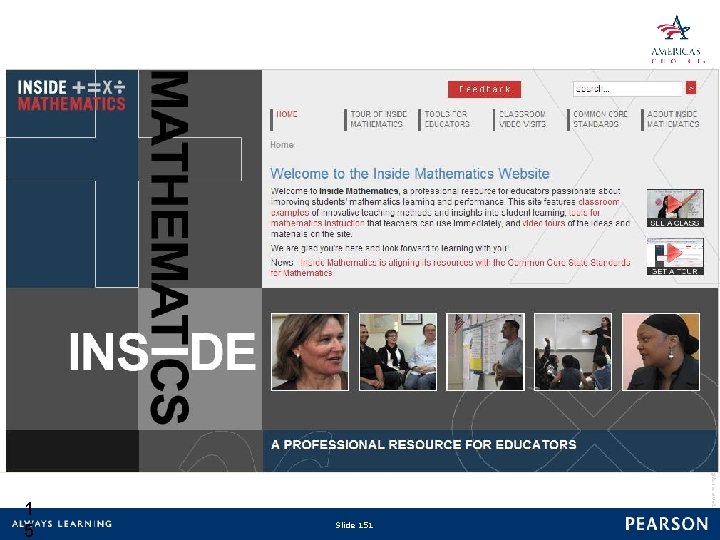The image size is (720, 540).
Task: Open the video tours link
Action: click(x=544, y=223)
